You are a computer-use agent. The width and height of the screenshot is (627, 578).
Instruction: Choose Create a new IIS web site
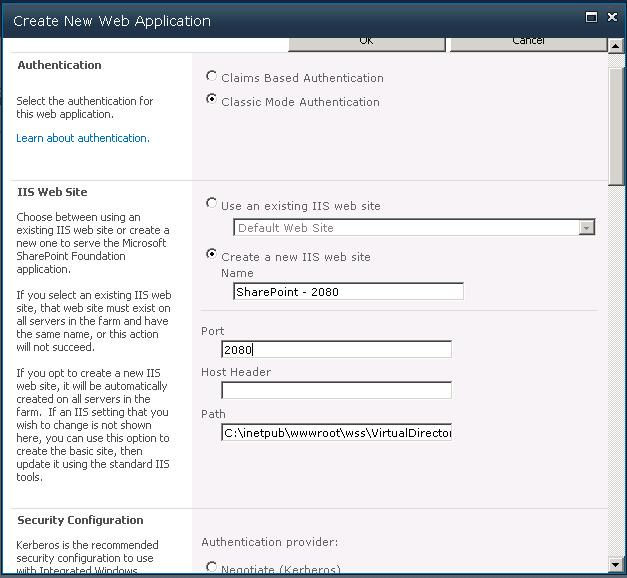point(211,255)
